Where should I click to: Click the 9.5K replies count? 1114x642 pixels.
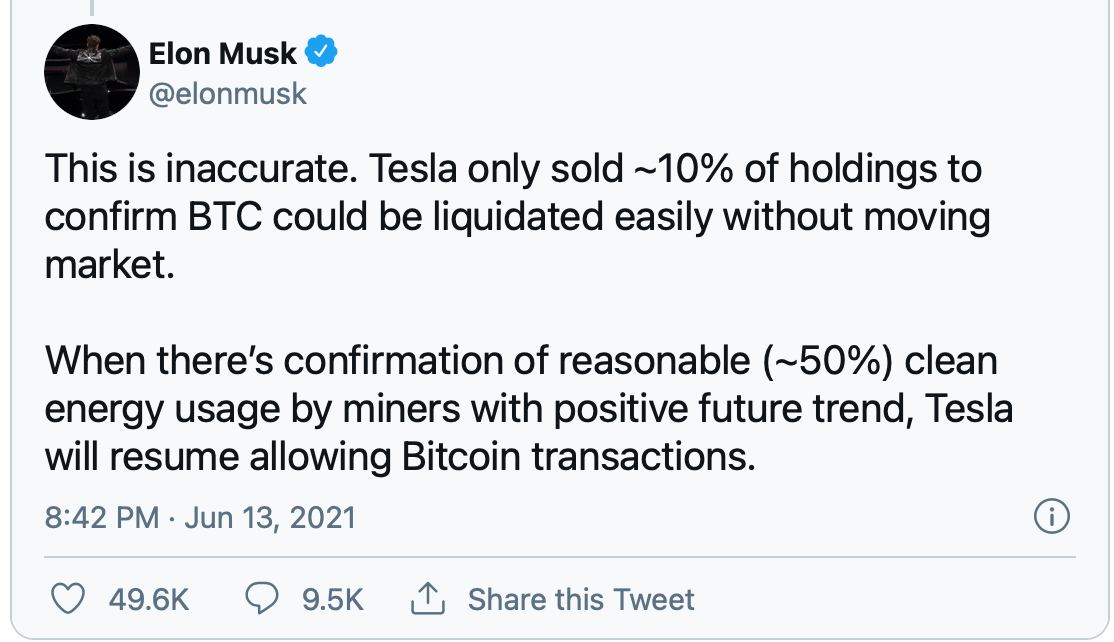pyautogui.click(x=332, y=600)
